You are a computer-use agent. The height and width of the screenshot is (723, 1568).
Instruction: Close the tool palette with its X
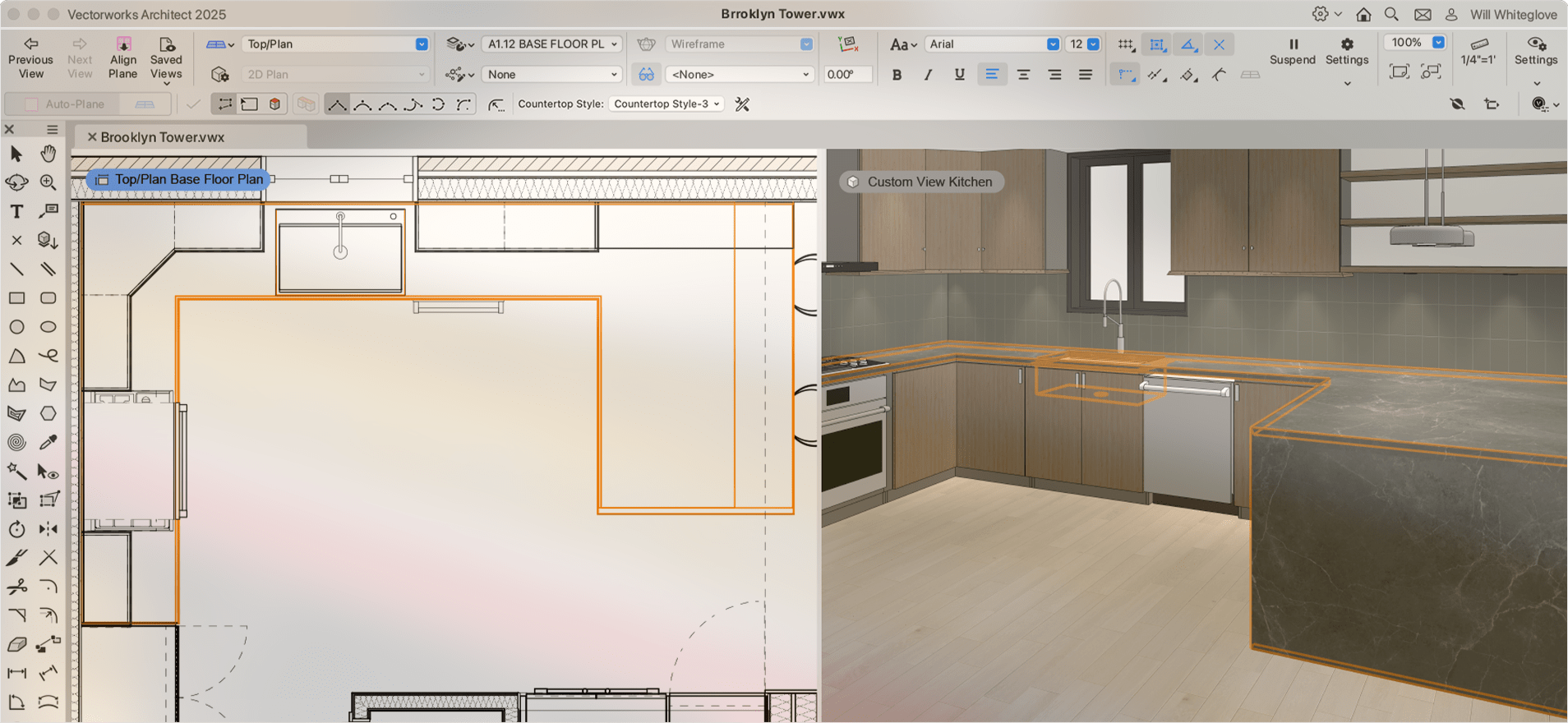coord(10,130)
